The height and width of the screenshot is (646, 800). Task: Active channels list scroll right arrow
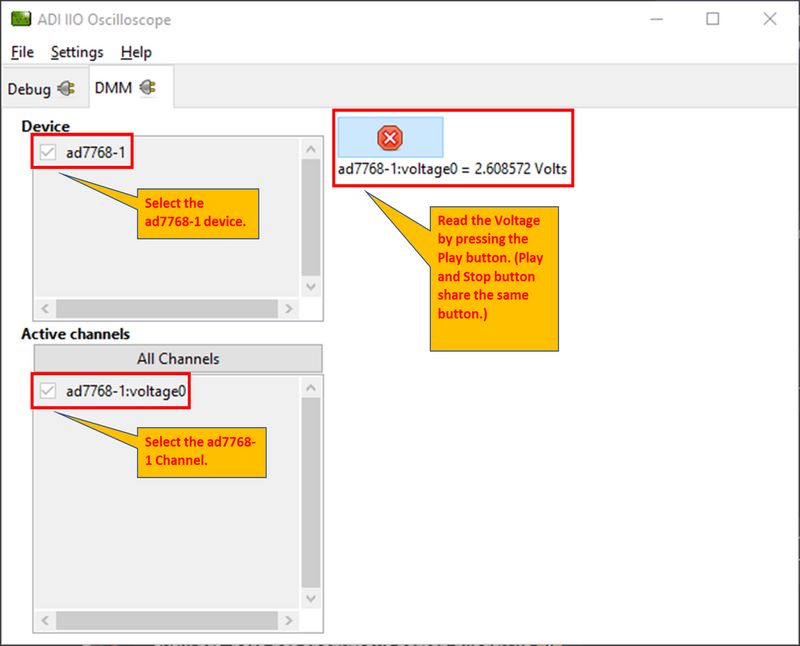click(x=289, y=620)
